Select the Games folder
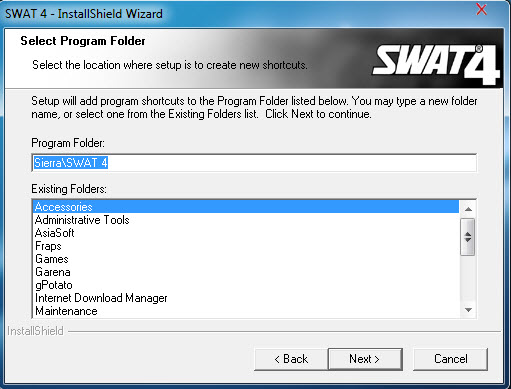This screenshot has height=389, width=511. click(x=246, y=259)
